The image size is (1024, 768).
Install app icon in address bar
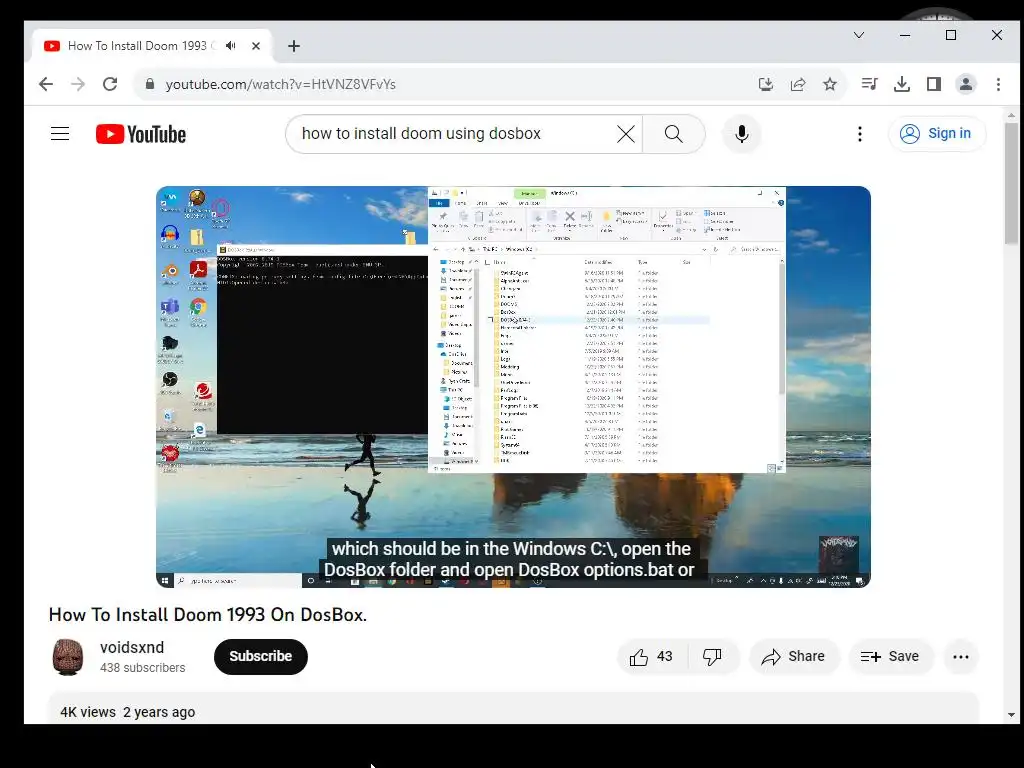point(765,84)
